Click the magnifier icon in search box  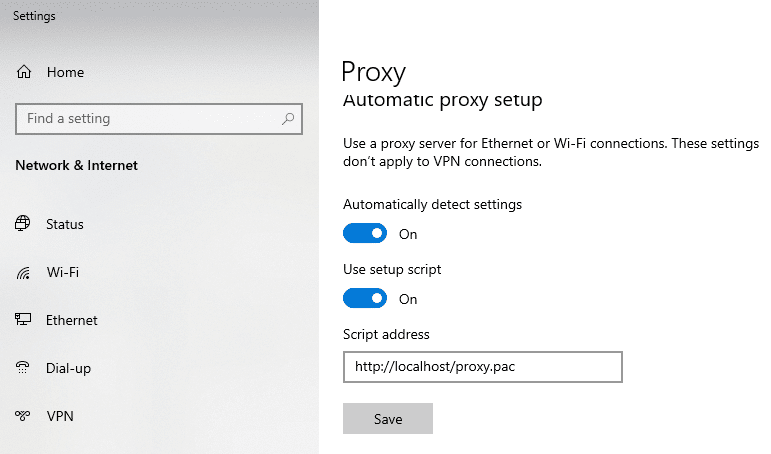[288, 119]
